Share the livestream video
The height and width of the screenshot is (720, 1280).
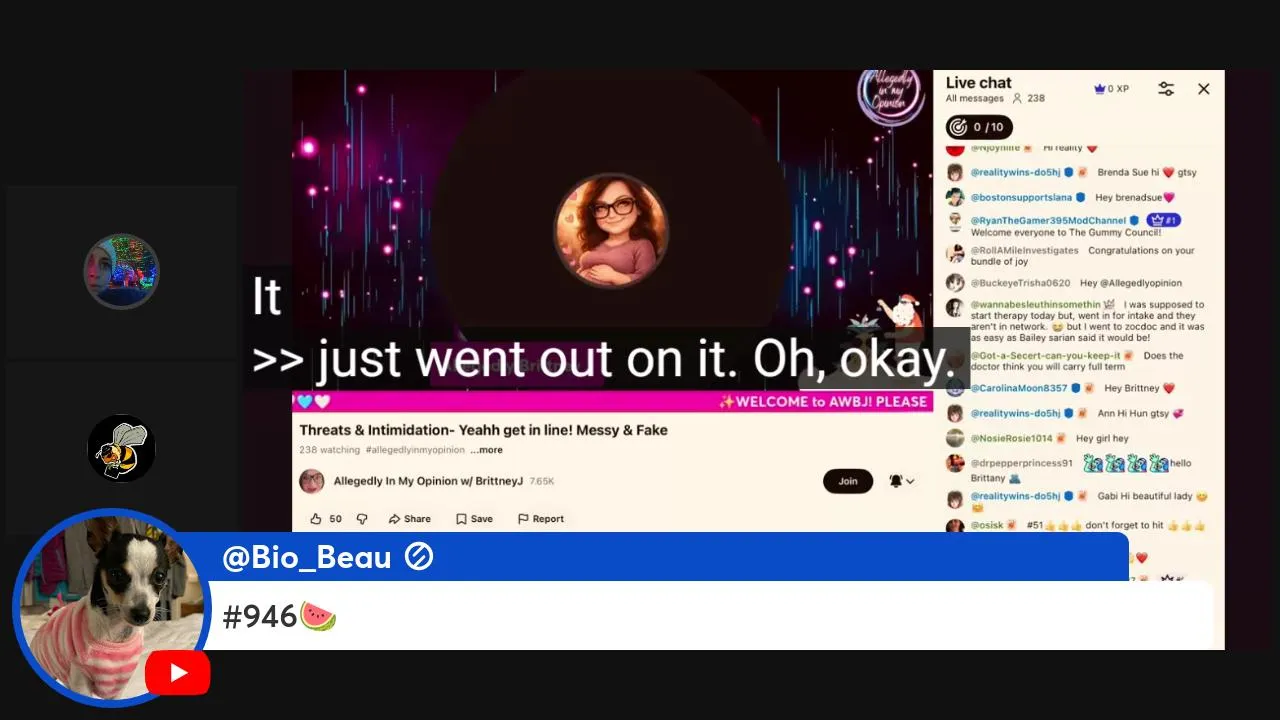410,519
